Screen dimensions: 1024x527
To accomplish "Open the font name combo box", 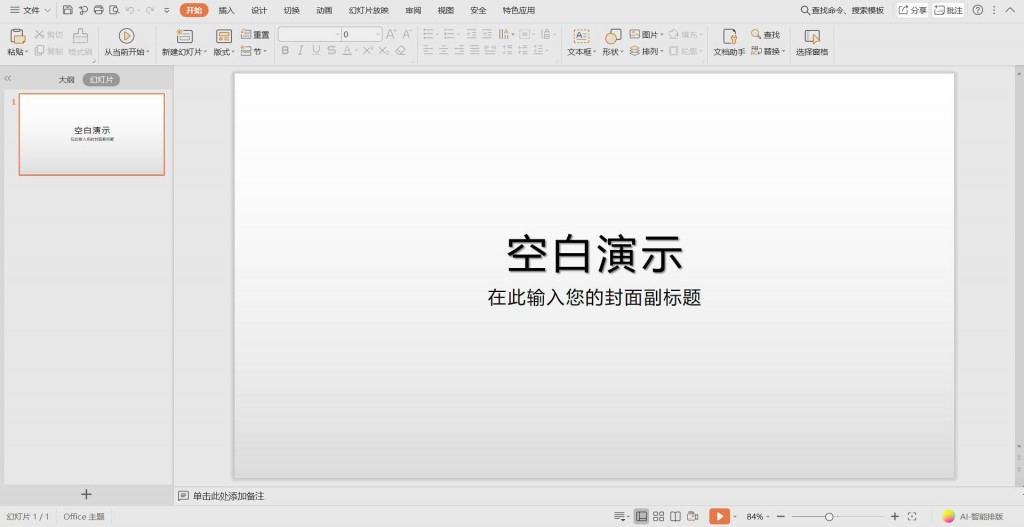I will pos(310,34).
